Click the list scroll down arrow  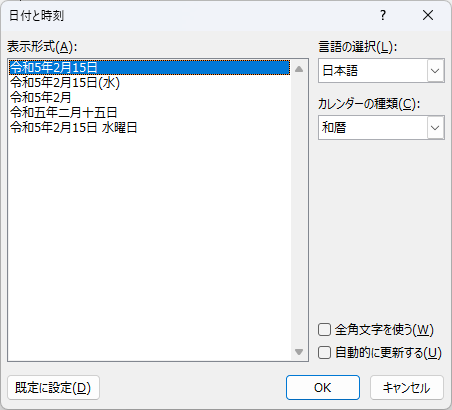[x=299, y=352]
